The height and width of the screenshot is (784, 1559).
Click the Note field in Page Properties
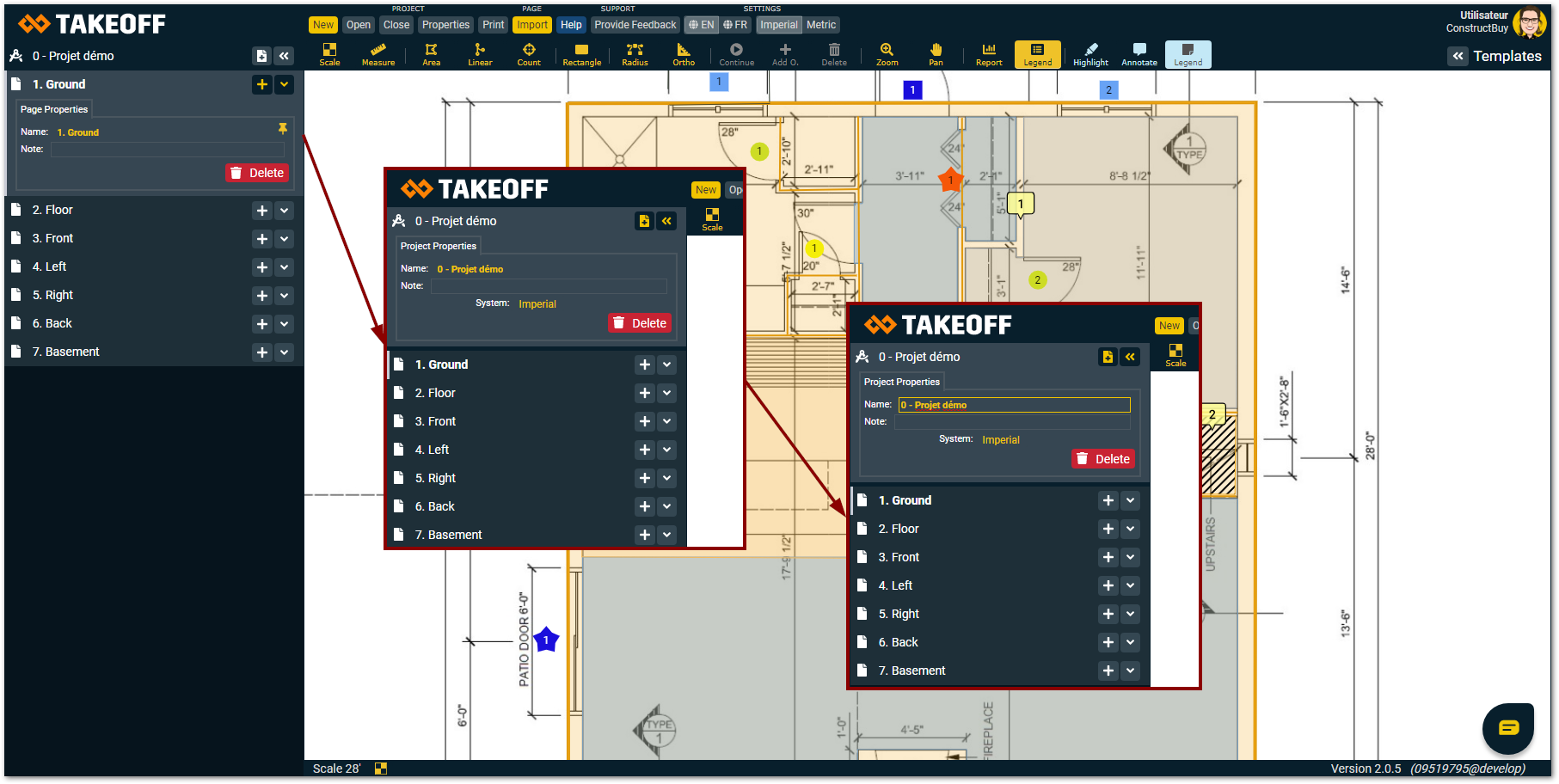pyautogui.click(x=167, y=150)
